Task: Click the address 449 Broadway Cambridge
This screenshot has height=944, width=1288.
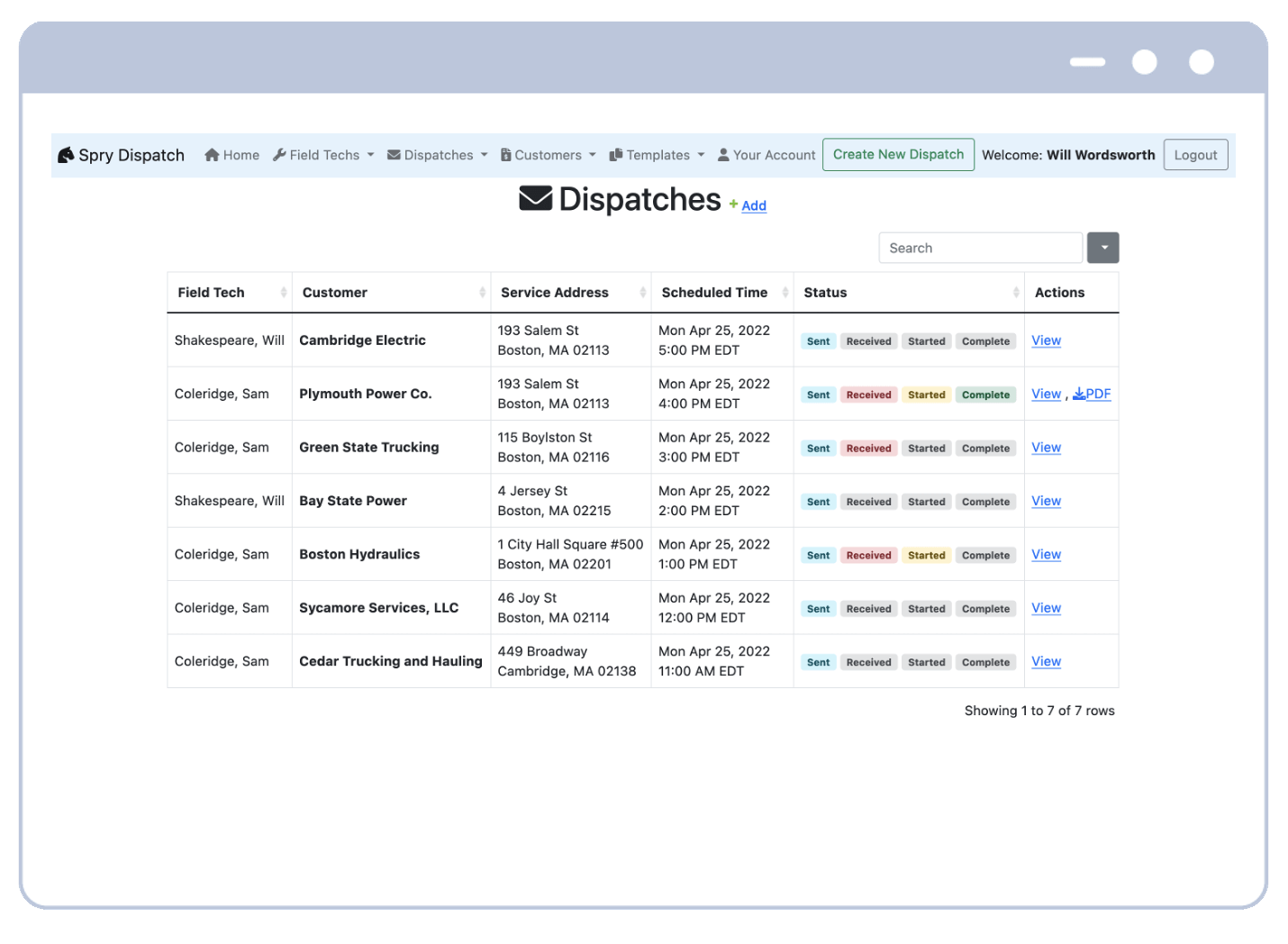Action: (567, 661)
